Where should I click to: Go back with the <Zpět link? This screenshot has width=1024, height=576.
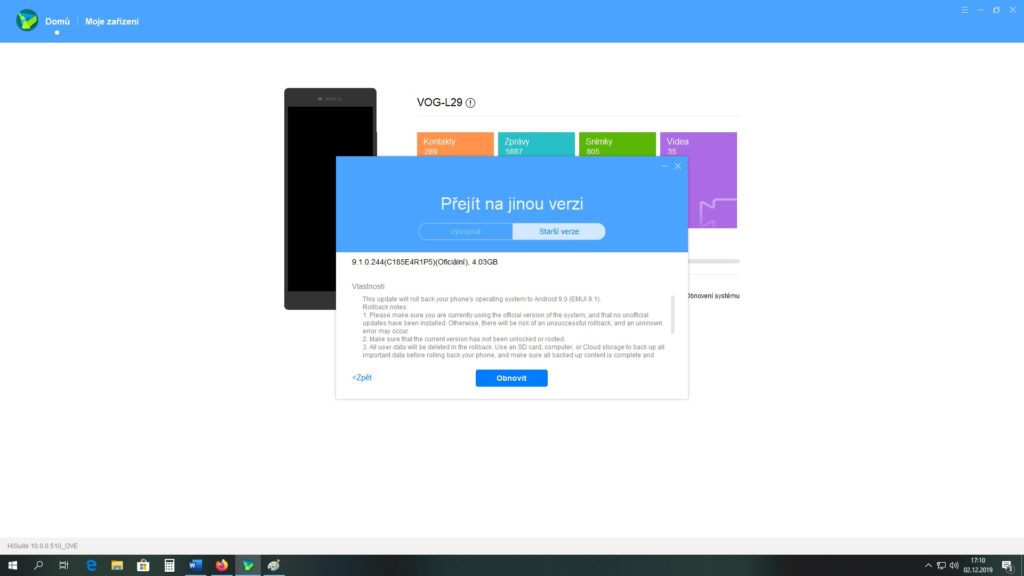tap(362, 377)
